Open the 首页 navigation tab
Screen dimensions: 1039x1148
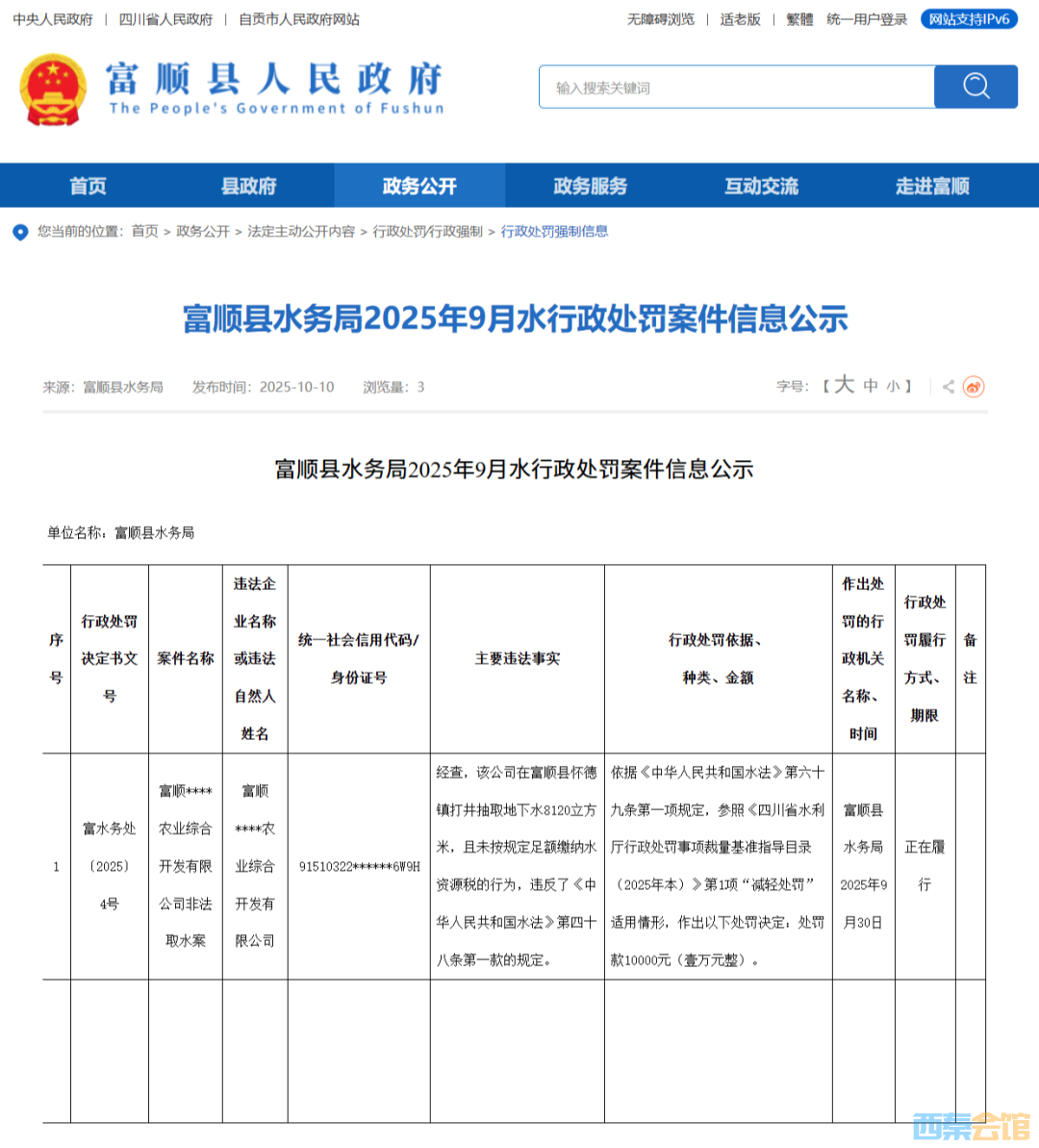tap(88, 186)
